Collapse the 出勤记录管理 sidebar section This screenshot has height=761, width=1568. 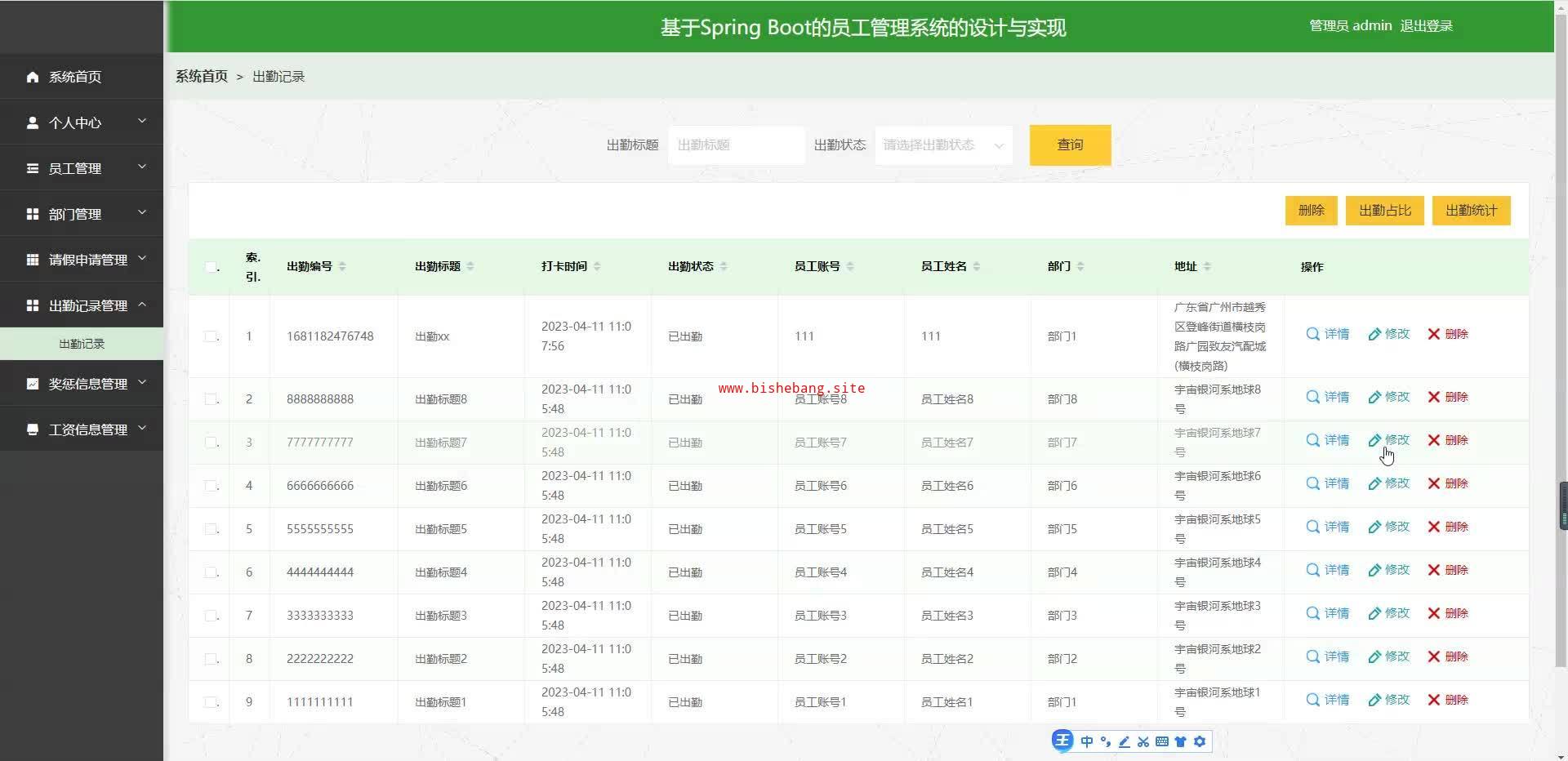[x=82, y=305]
